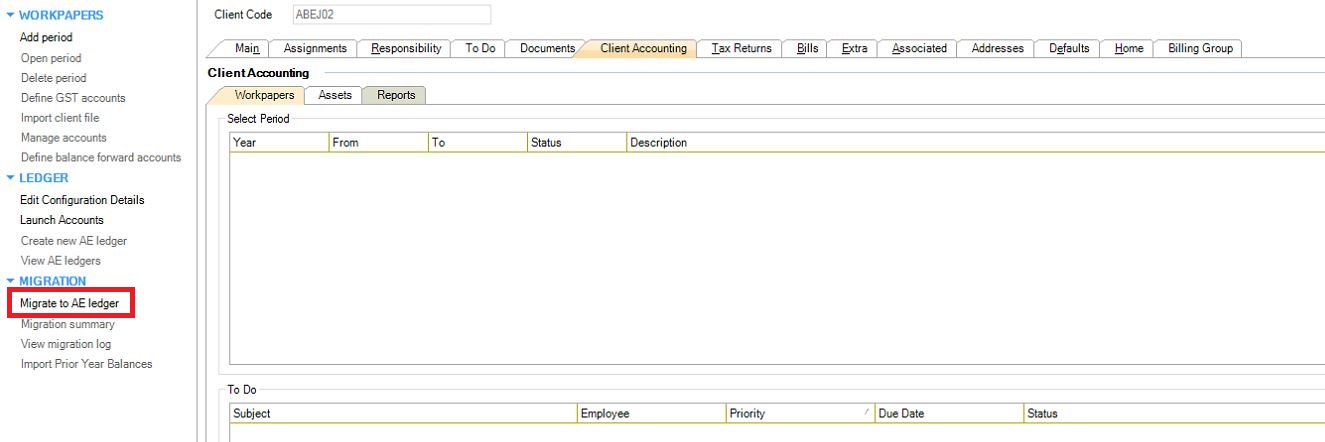Switch to the Main tab
The image size is (1325, 442).
click(x=246, y=49)
